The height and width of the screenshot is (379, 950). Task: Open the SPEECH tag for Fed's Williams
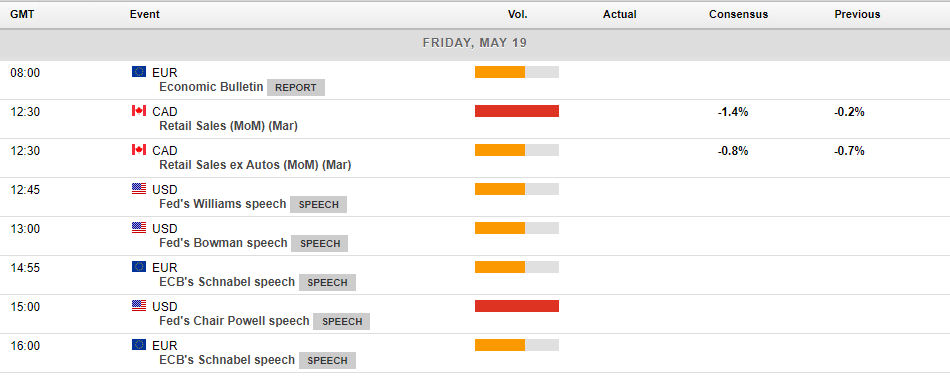319,205
